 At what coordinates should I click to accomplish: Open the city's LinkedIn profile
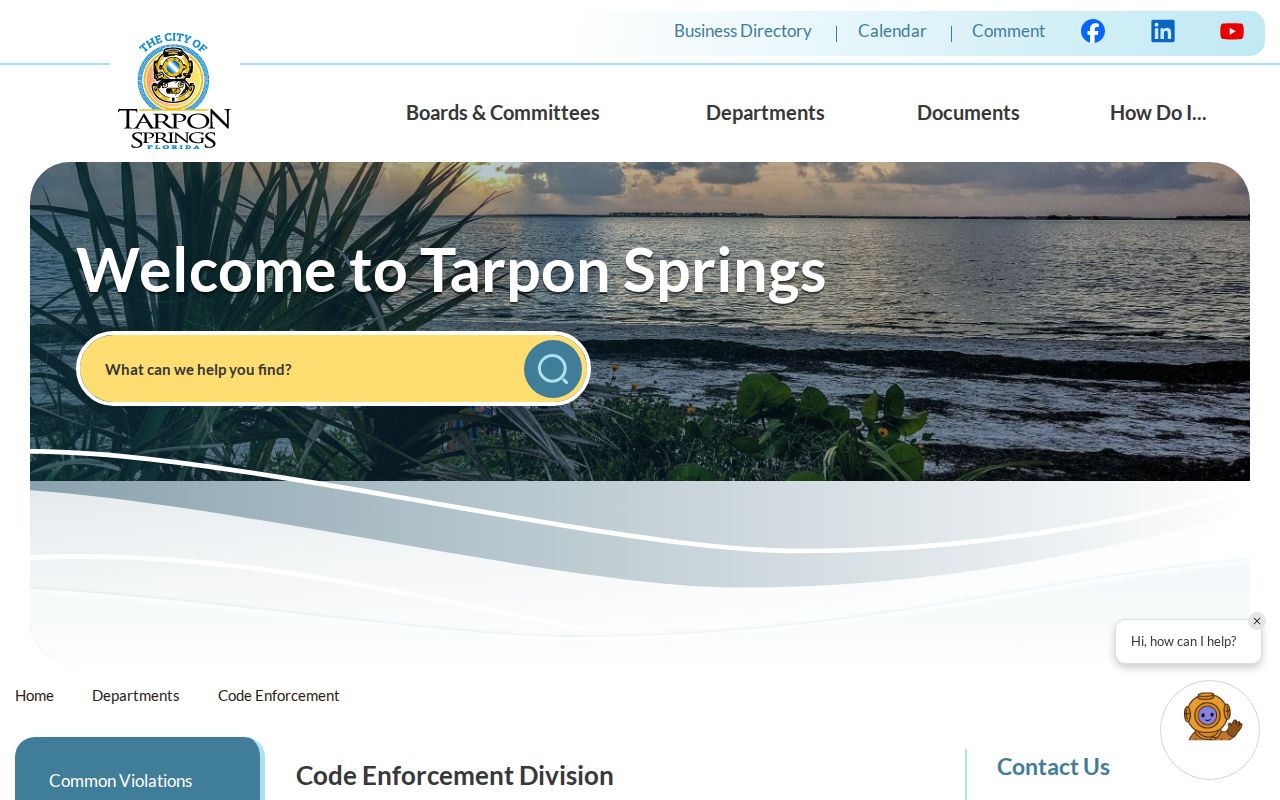[1163, 31]
